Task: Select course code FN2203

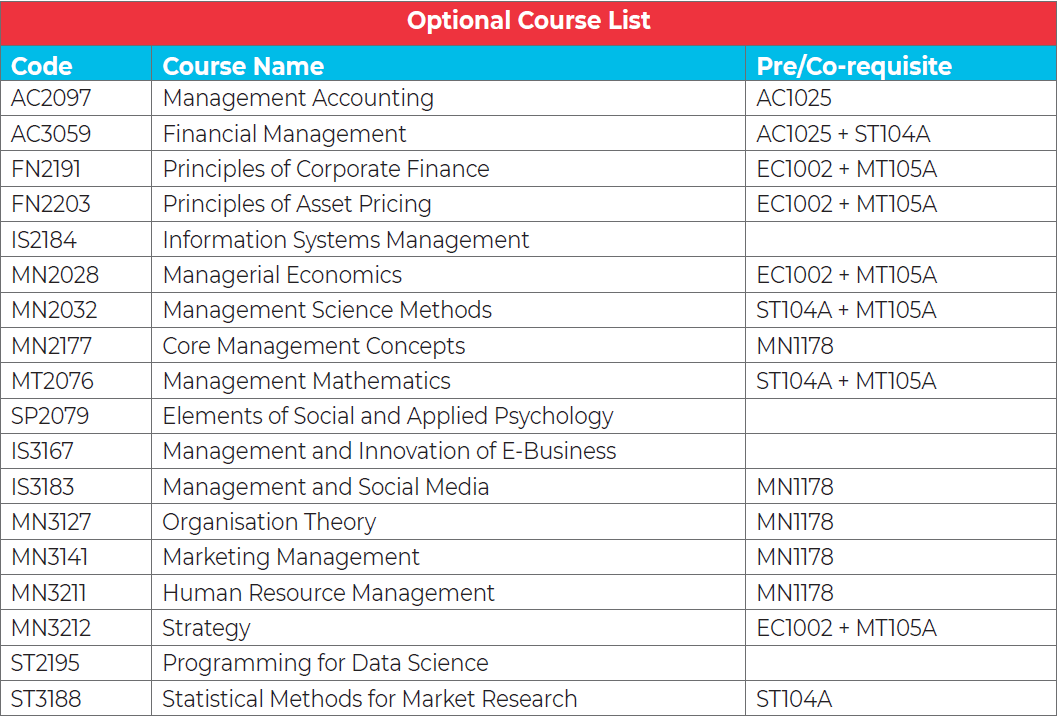Action: [x=51, y=205]
